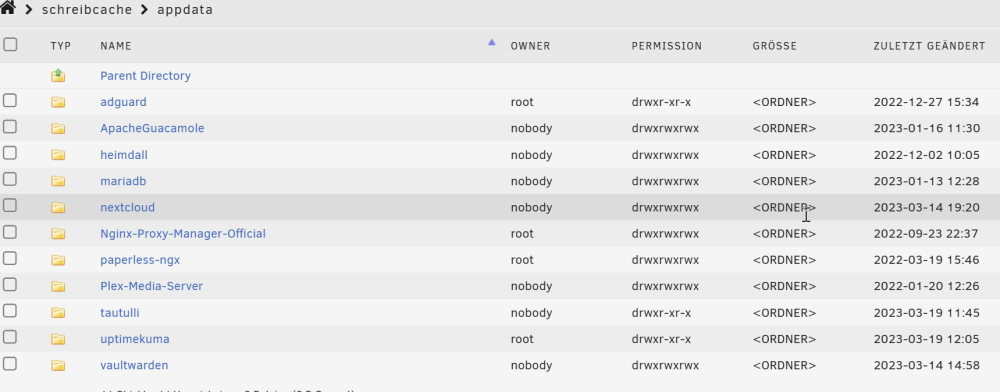Open the vaultwarden folder link
The width and height of the screenshot is (1000, 392).
point(134,365)
